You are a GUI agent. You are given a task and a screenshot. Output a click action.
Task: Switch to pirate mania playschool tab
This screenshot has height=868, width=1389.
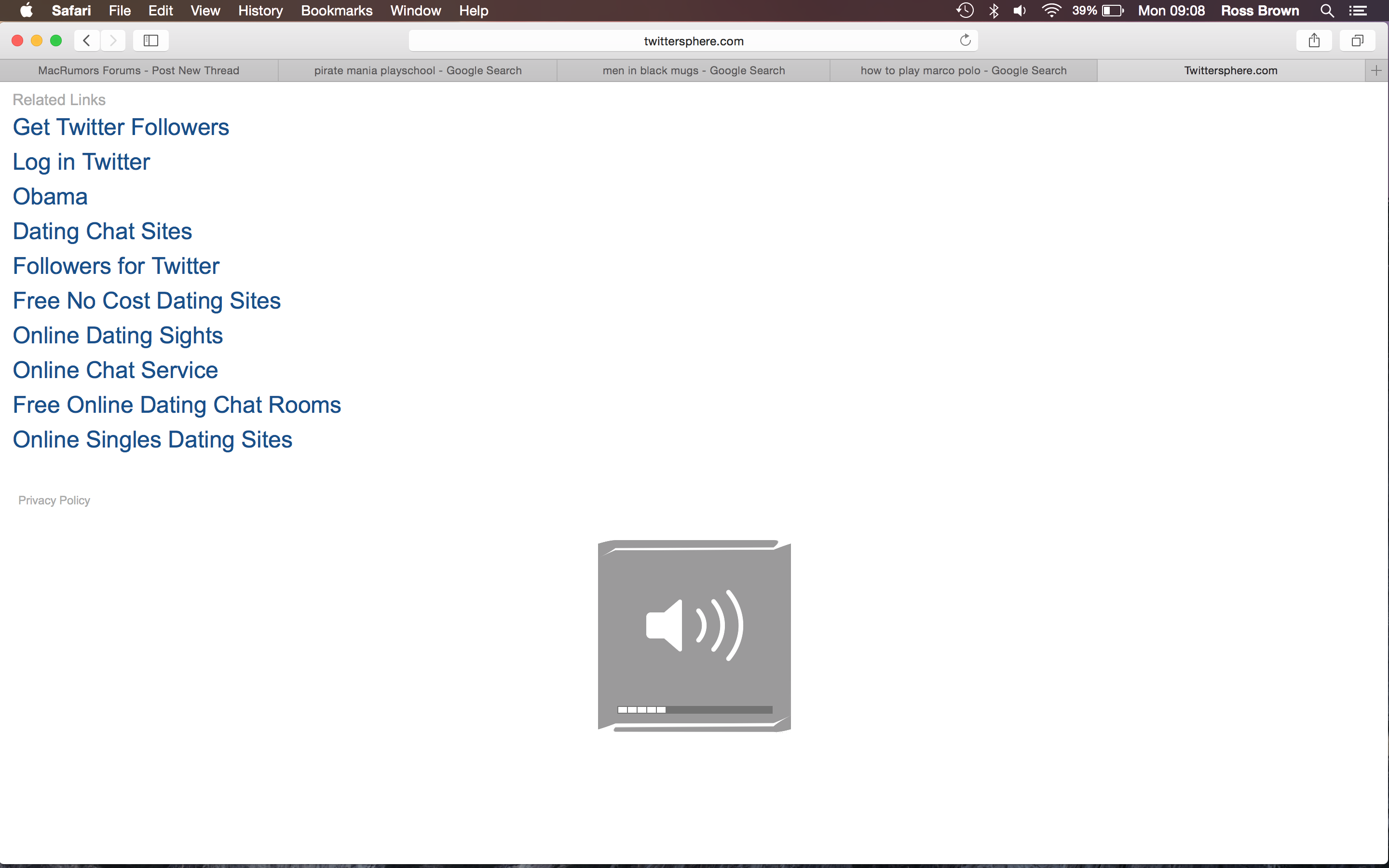click(418, 70)
